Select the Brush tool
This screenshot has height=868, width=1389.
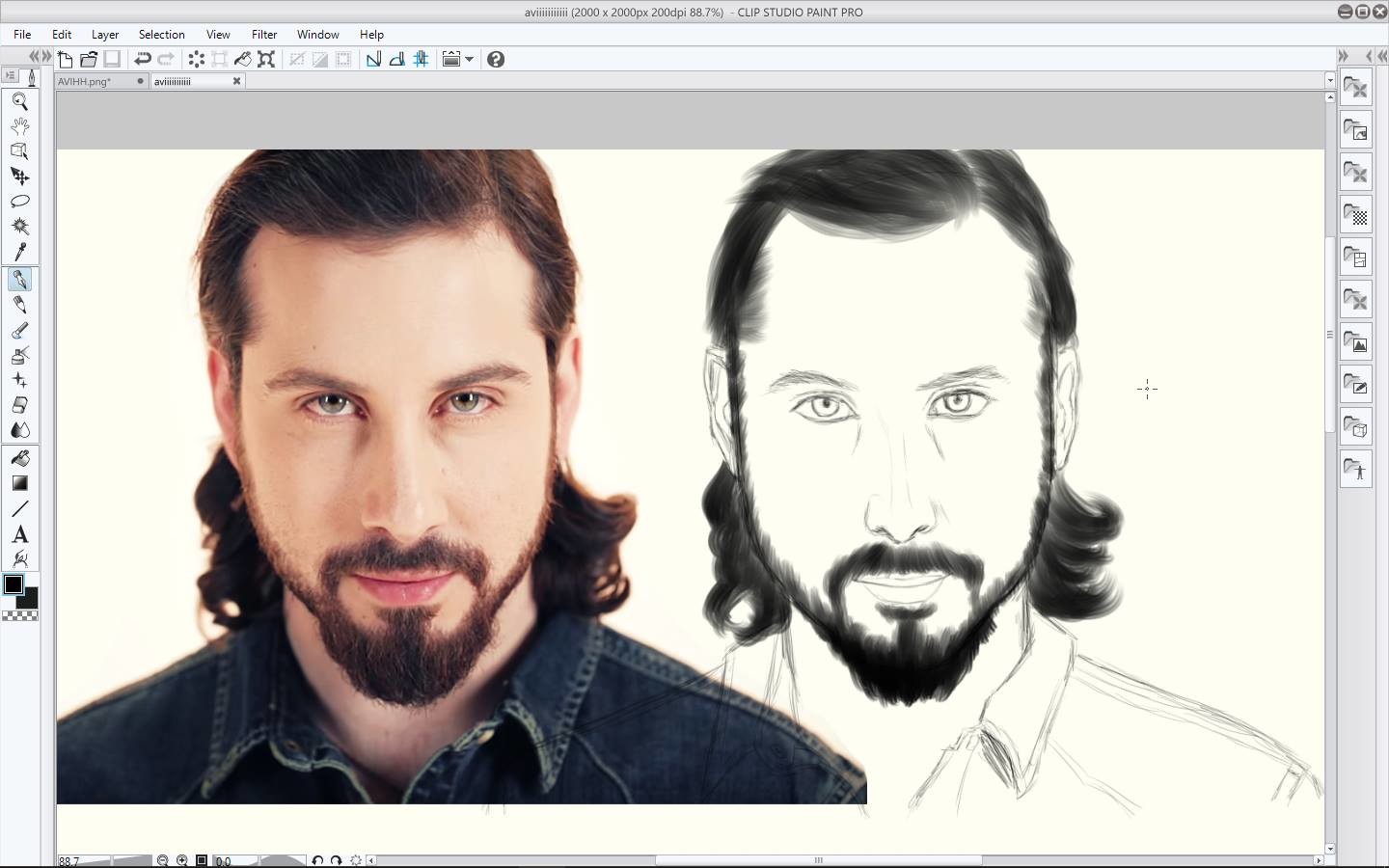[19, 330]
